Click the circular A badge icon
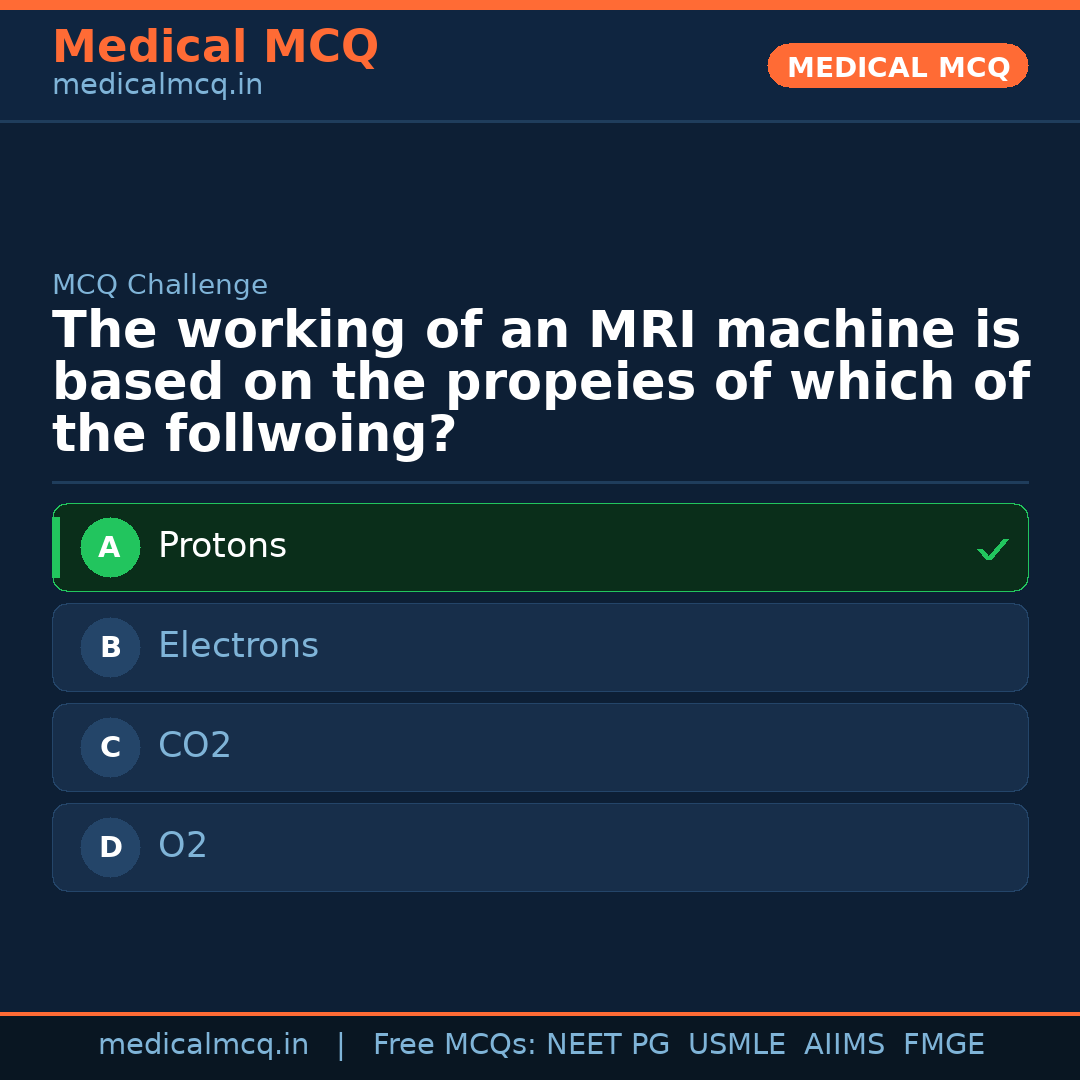Image resolution: width=1080 pixels, height=1080 pixels. click(110, 547)
